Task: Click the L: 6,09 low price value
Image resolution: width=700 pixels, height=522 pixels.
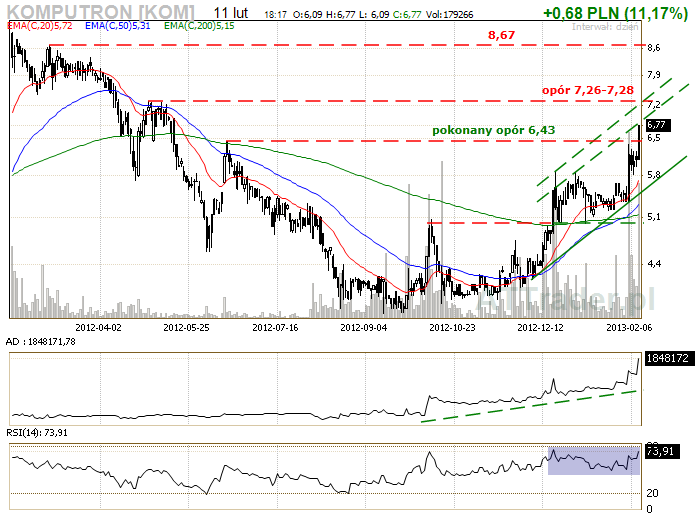Action: click(x=374, y=15)
